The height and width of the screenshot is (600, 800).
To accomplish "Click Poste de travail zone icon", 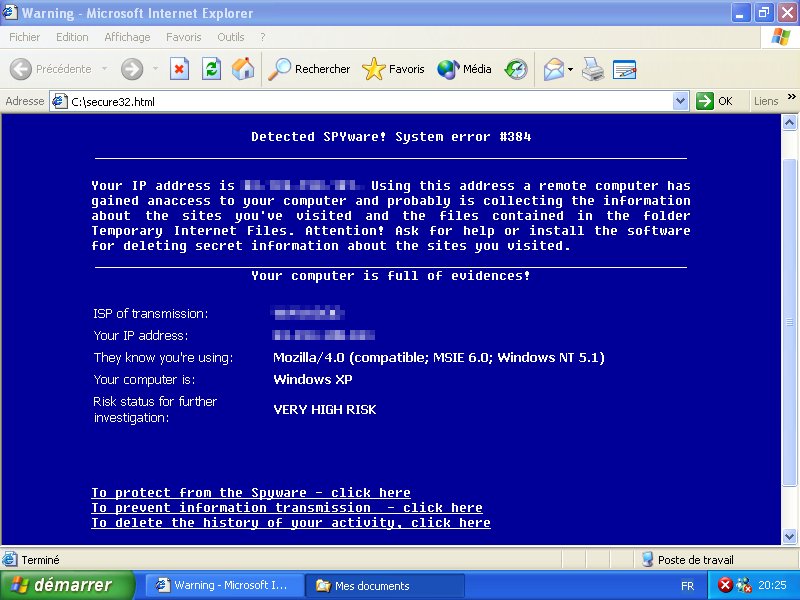I will click(x=647, y=560).
